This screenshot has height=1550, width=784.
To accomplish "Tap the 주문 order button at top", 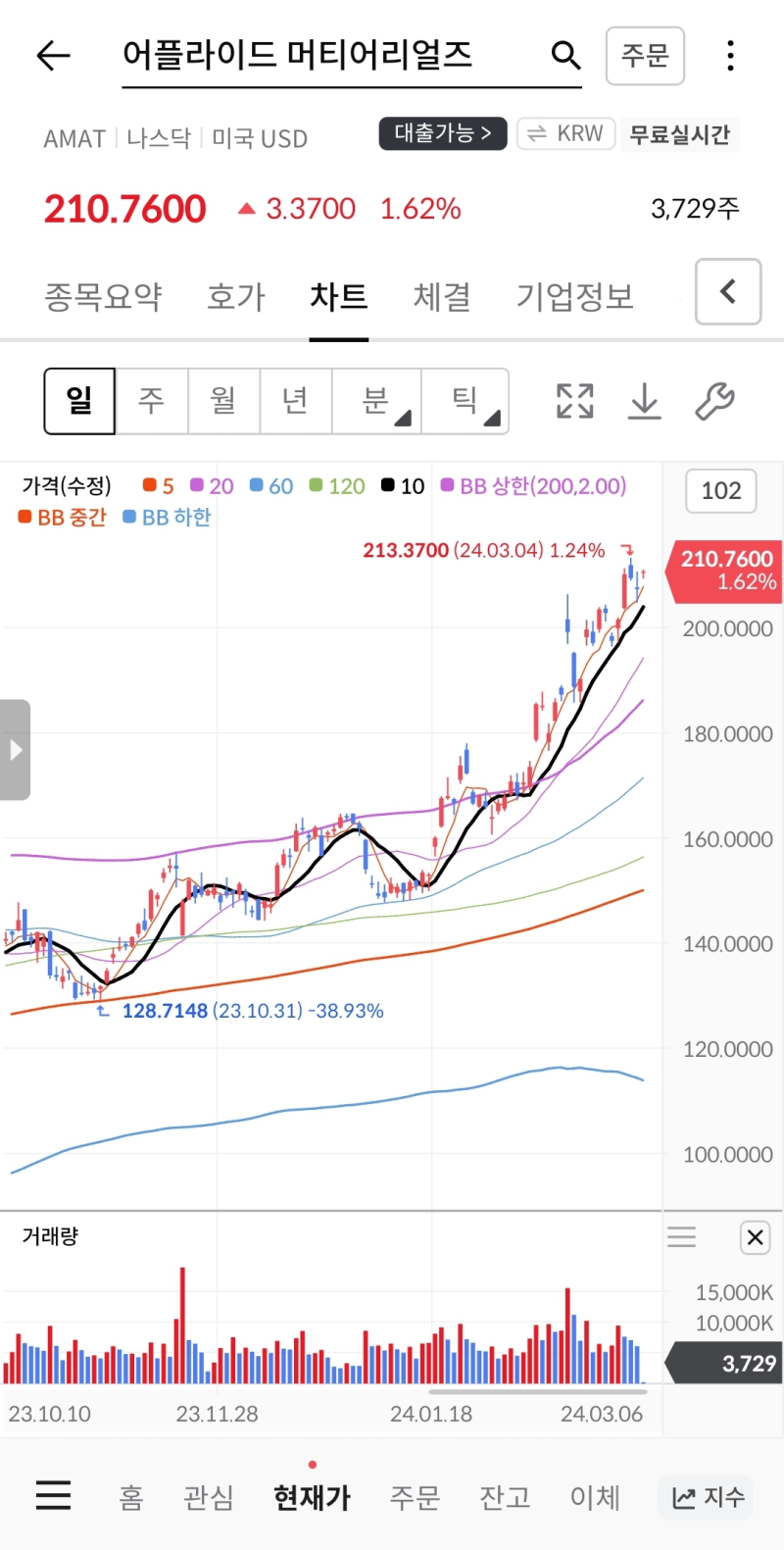I will [x=645, y=56].
